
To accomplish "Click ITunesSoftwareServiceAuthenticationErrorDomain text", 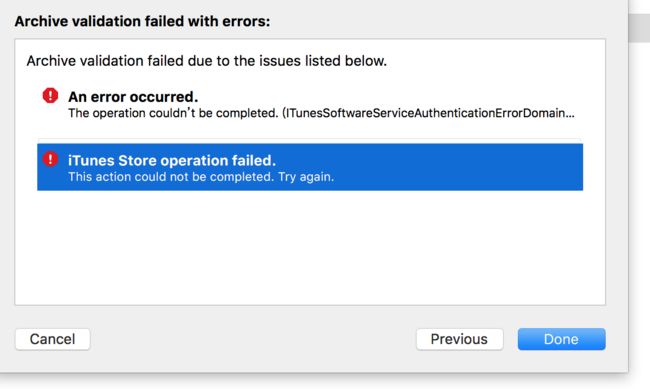I will (423, 113).
